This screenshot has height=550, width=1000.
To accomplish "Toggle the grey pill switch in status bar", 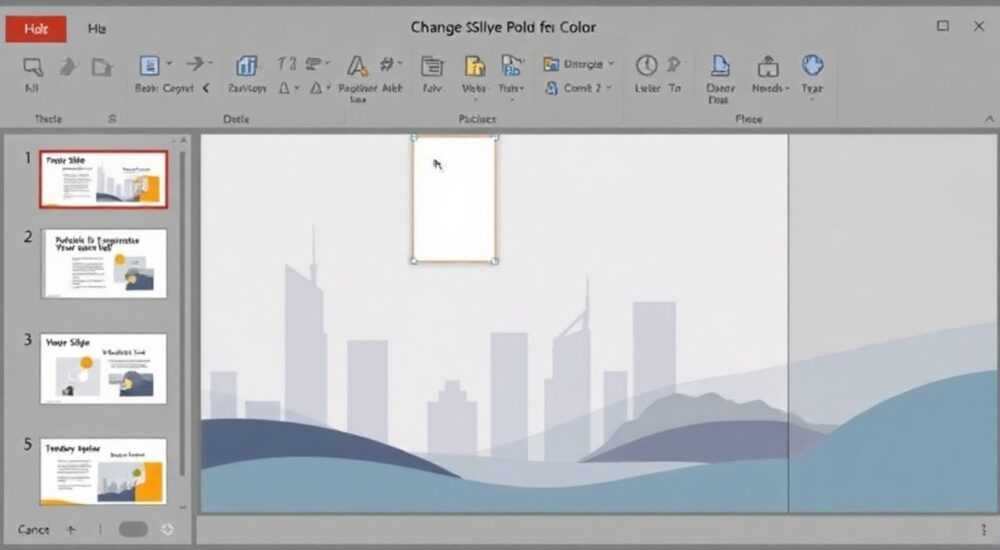I will point(133,529).
